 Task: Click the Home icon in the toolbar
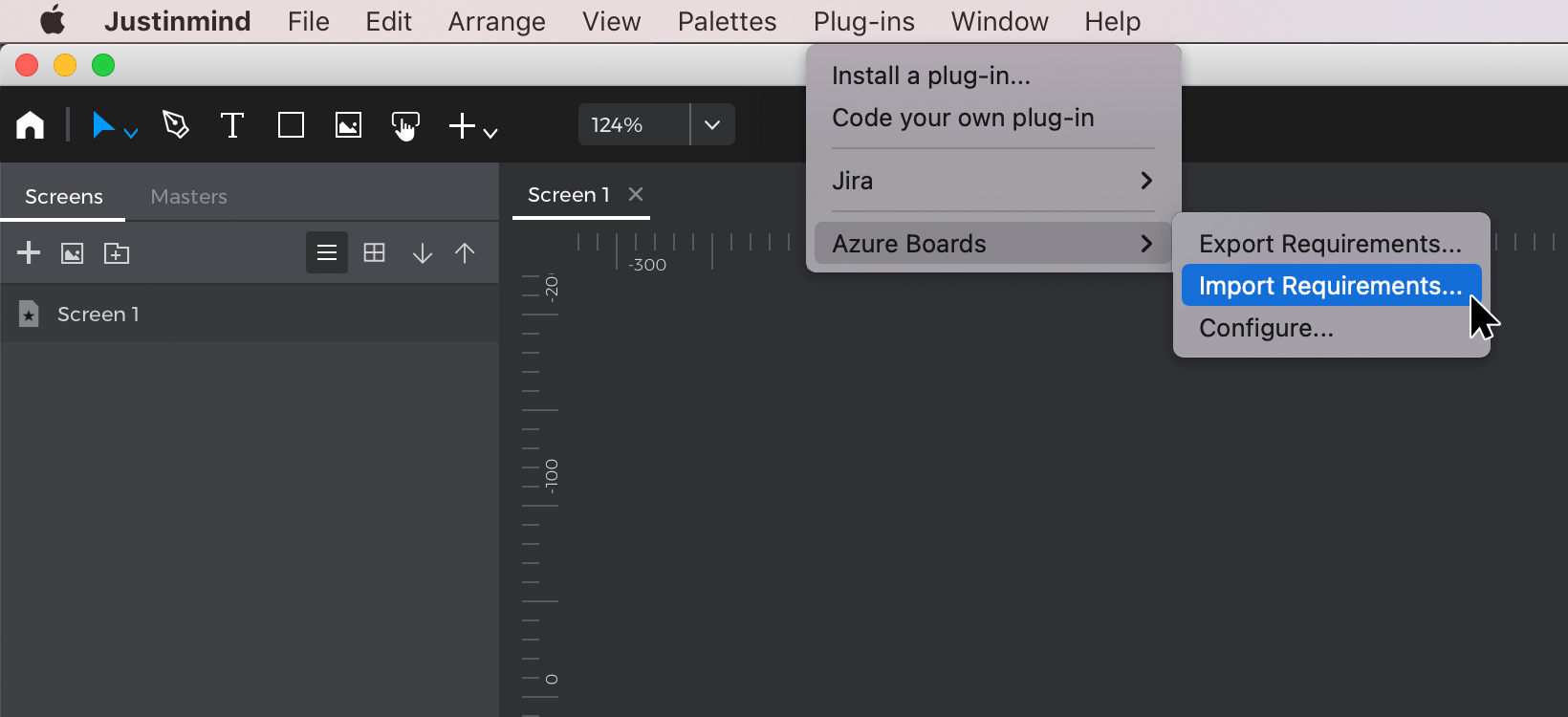(x=31, y=125)
